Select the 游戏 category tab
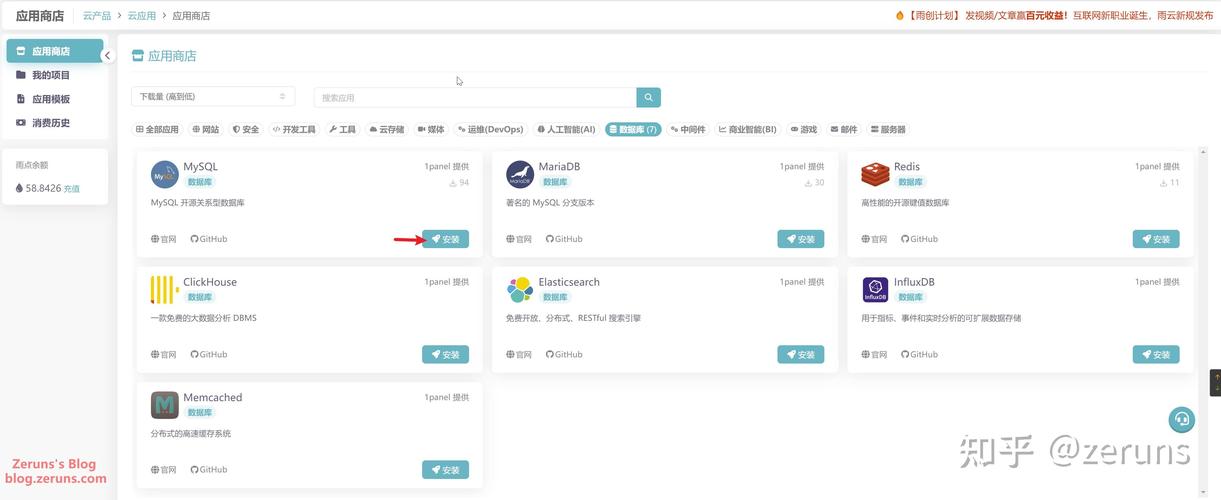The image size is (1221, 500). pos(804,129)
